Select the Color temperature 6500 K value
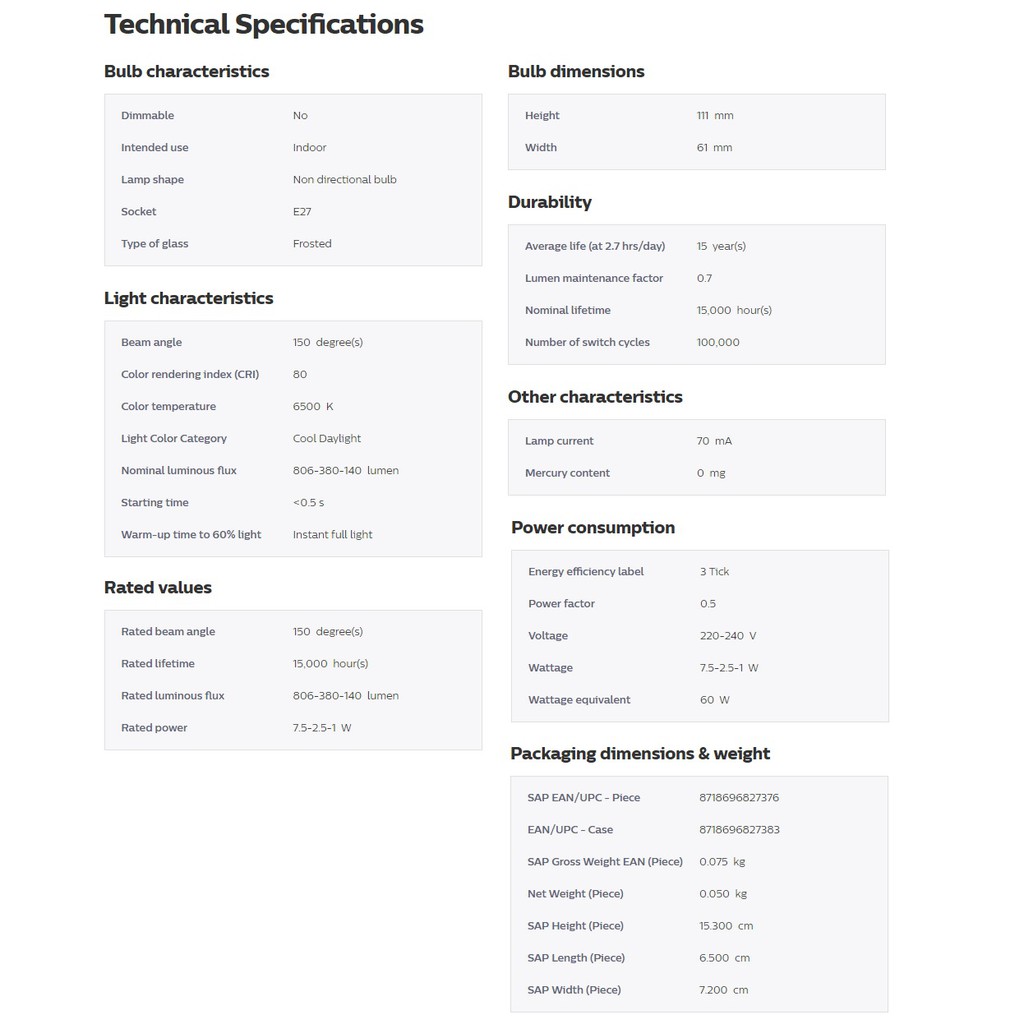1024x1024 pixels. point(313,407)
